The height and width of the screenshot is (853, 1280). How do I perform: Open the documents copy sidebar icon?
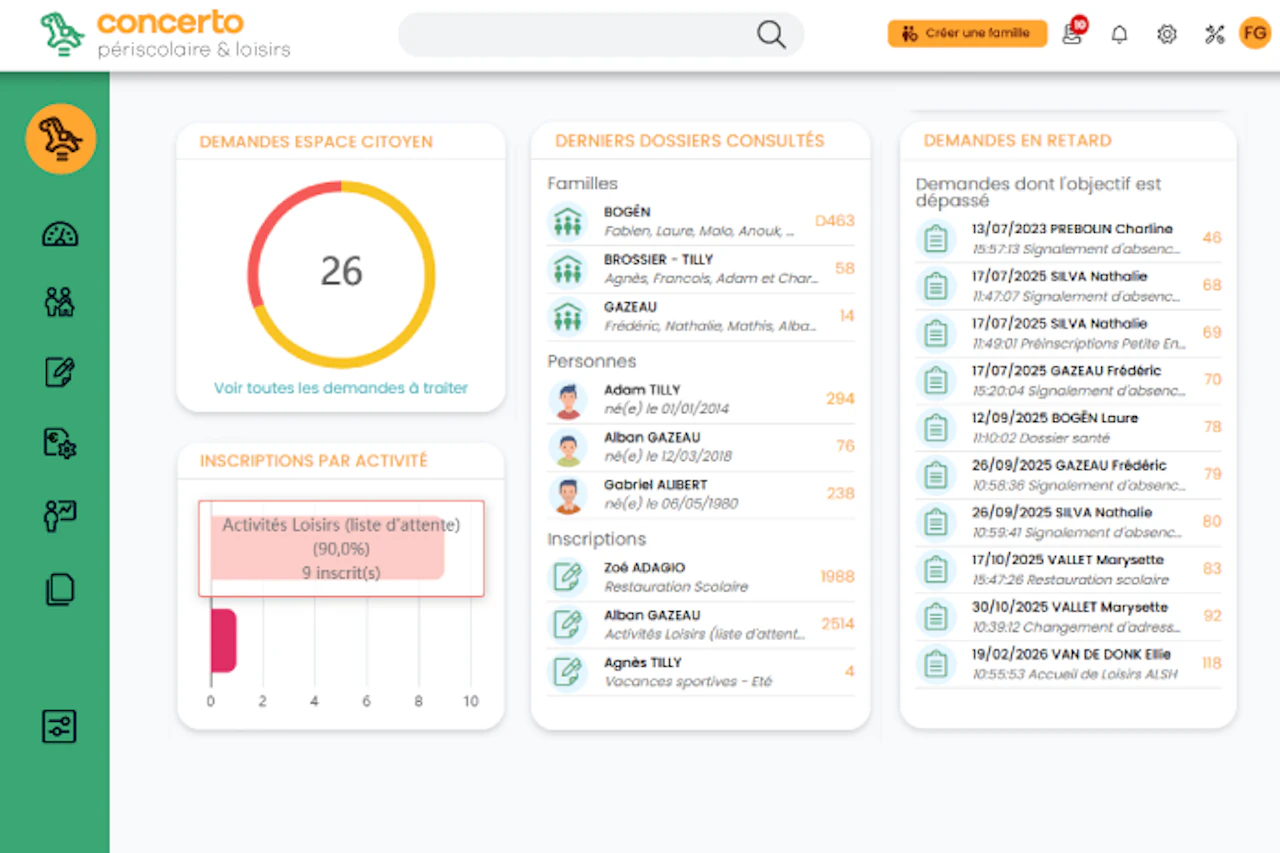pos(60,589)
